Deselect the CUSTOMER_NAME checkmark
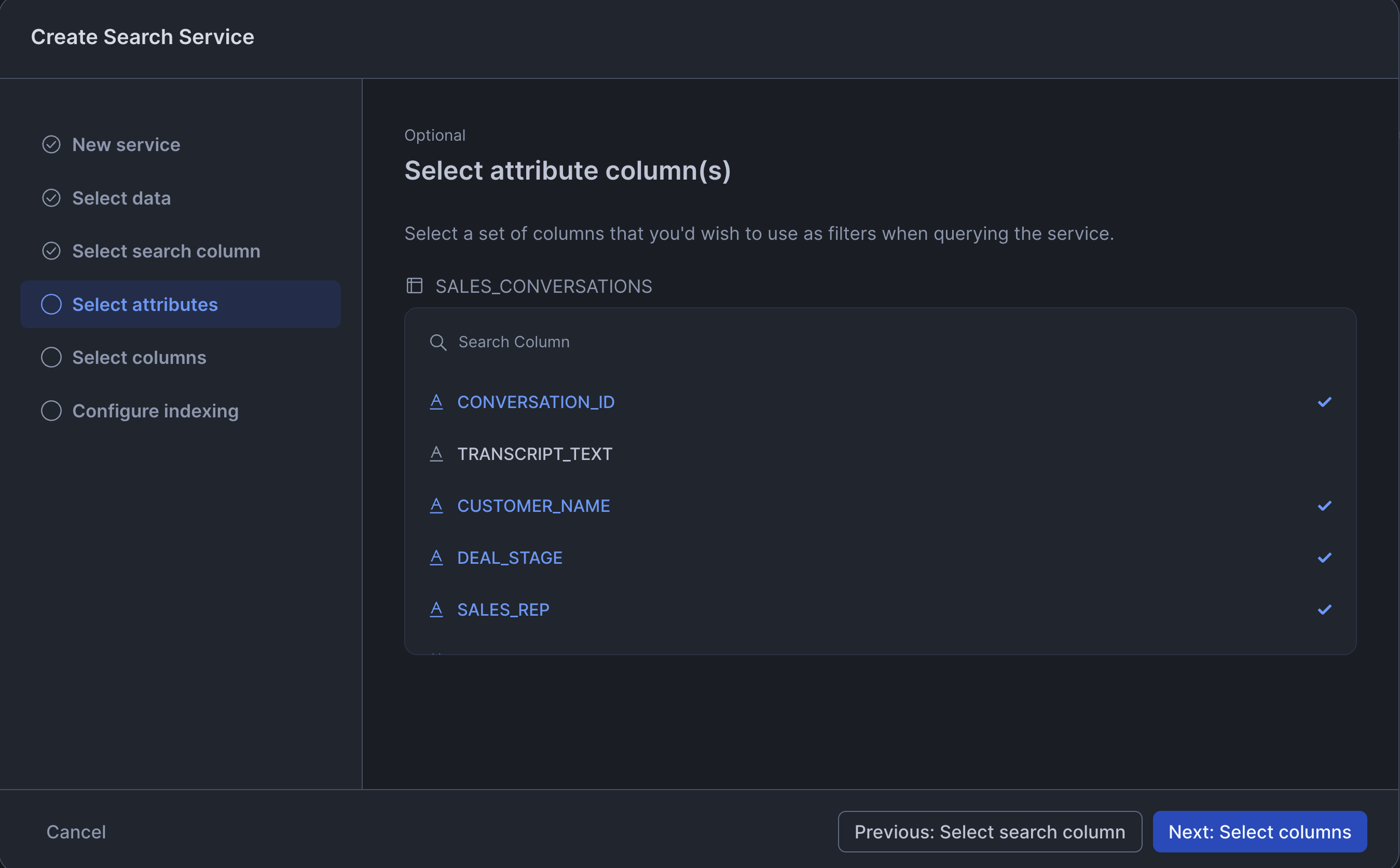Viewport: 1400px width, 868px height. (x=1324, y=506)
